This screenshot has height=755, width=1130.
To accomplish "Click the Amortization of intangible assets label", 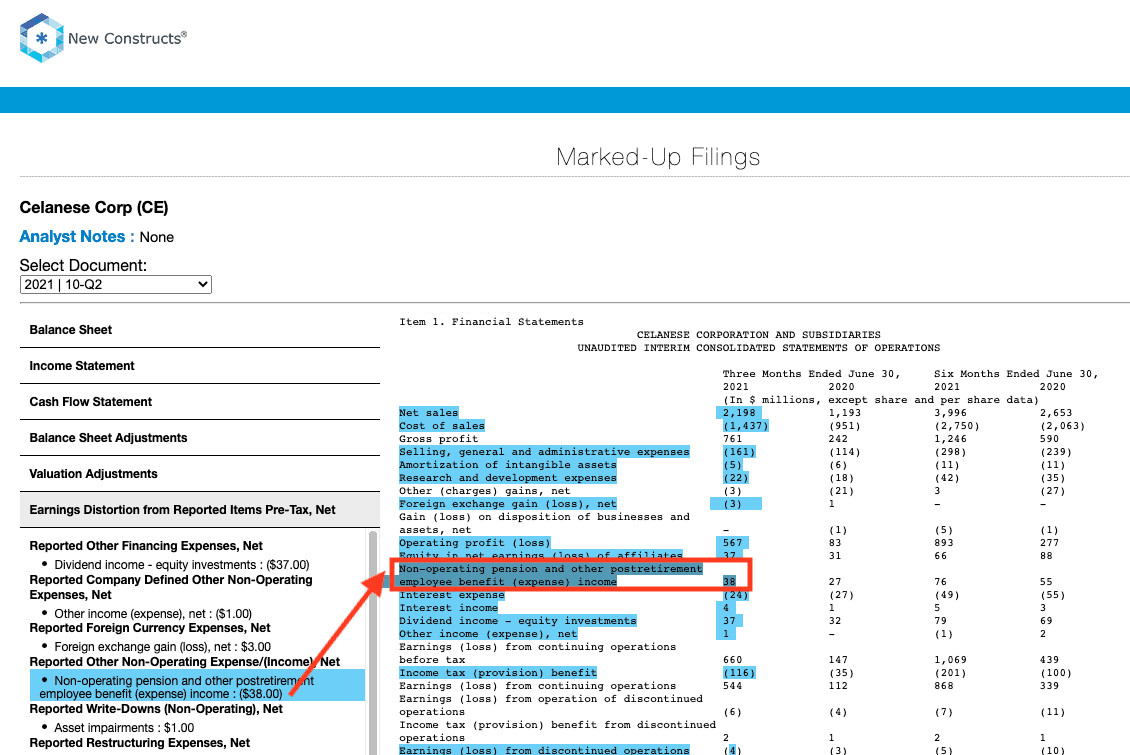I will [507, 465].
